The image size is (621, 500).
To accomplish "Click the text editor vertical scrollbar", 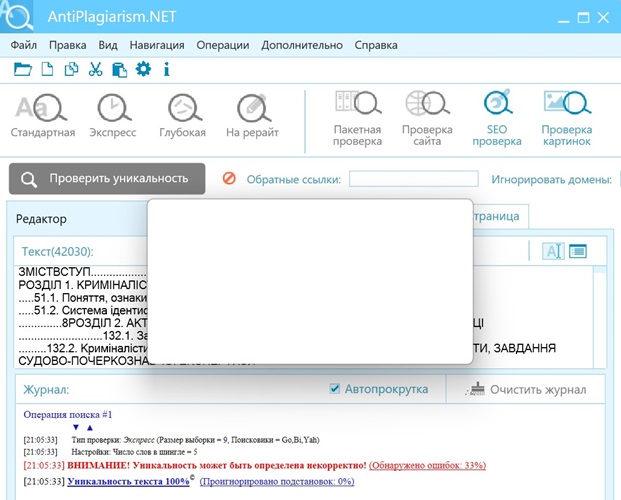I will tap(600, 316).
